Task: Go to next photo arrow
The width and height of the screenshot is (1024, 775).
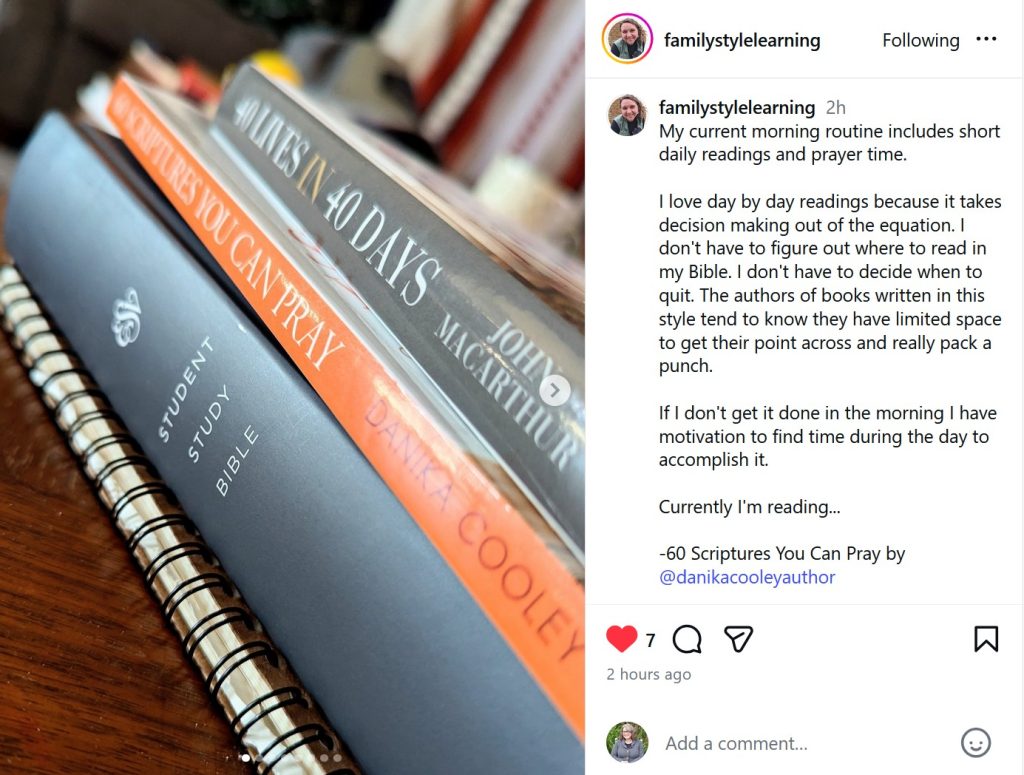Action: (554, 390)
